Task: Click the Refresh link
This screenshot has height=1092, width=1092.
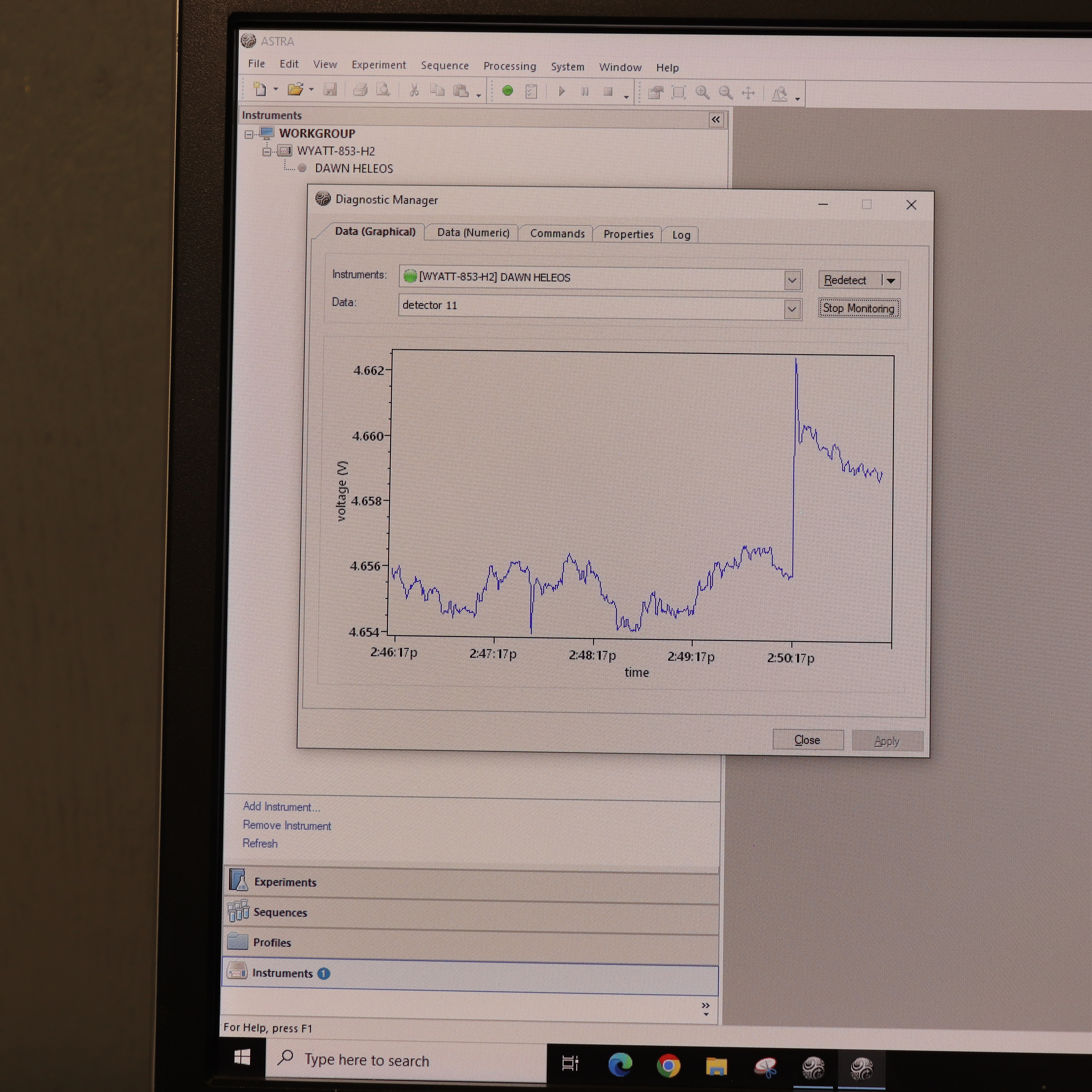Action: [260, 843]
